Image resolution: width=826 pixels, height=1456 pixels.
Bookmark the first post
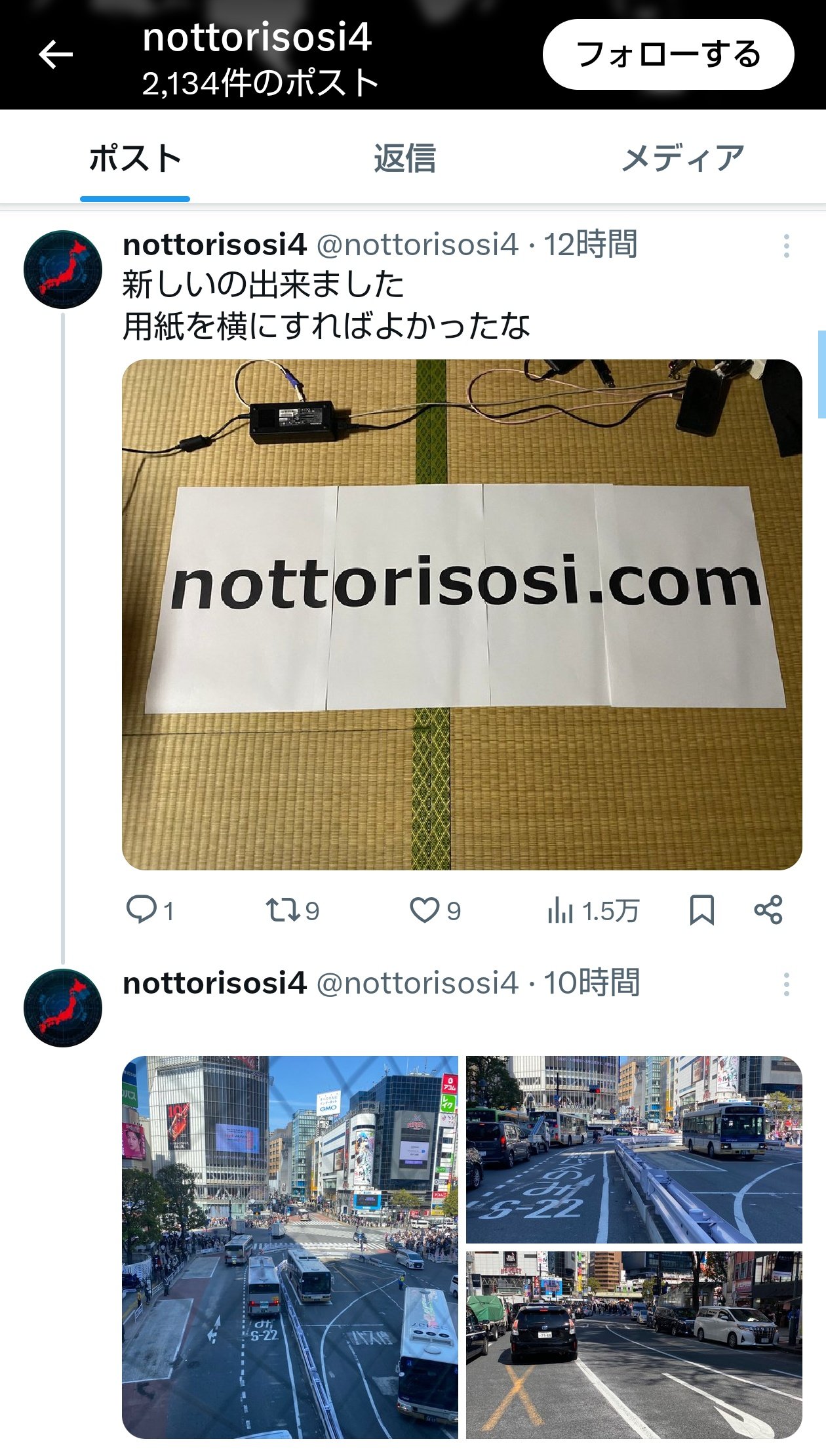701,910
